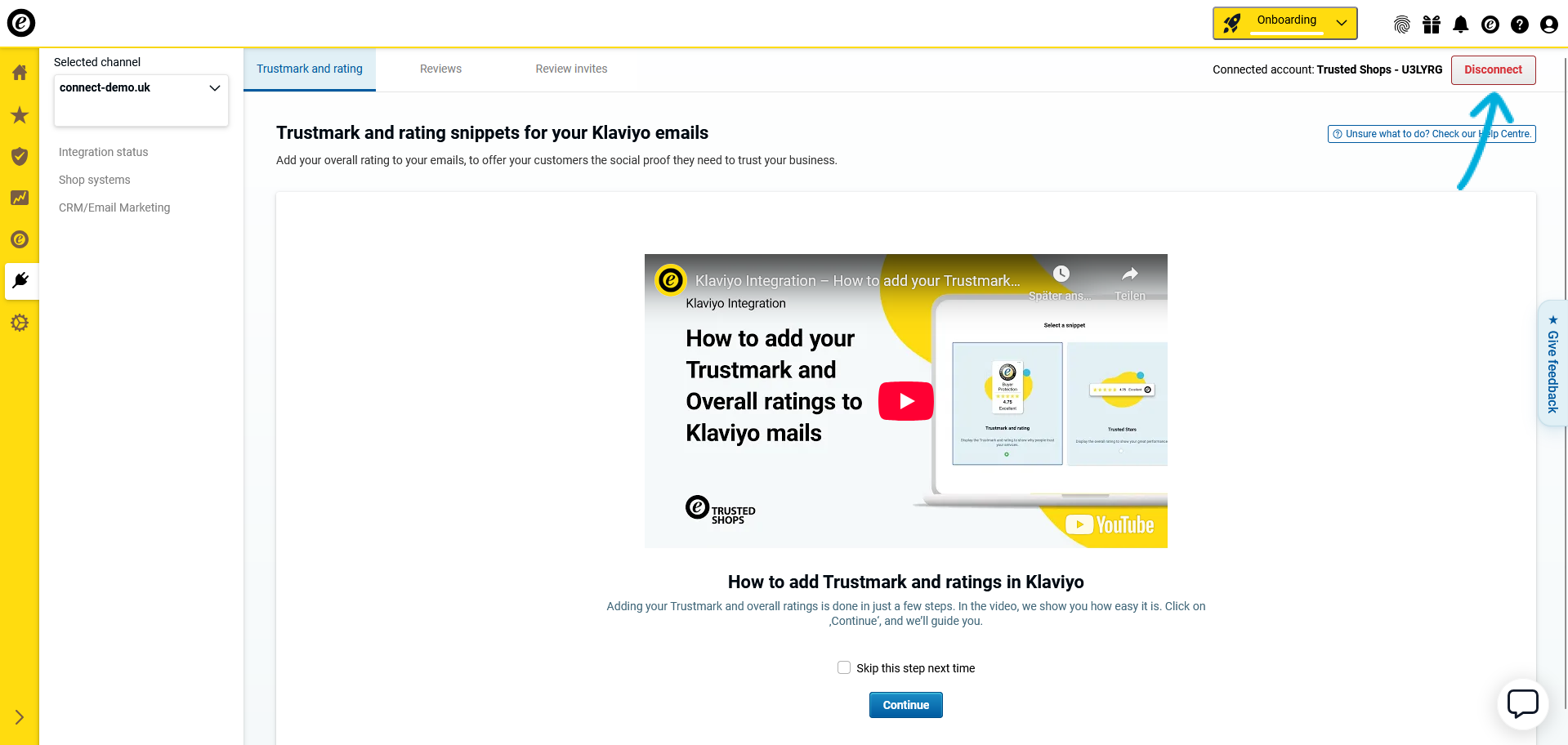Open the home icon in sidebar
This screenshot has height=745, width=1568.
pos(20,73)
